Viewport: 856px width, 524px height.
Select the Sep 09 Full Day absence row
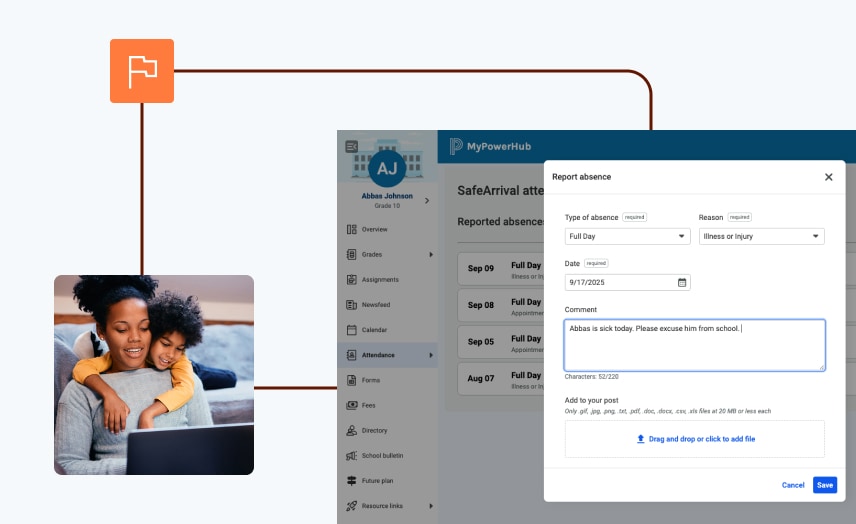pyautogui.click(x=501, y=269)
